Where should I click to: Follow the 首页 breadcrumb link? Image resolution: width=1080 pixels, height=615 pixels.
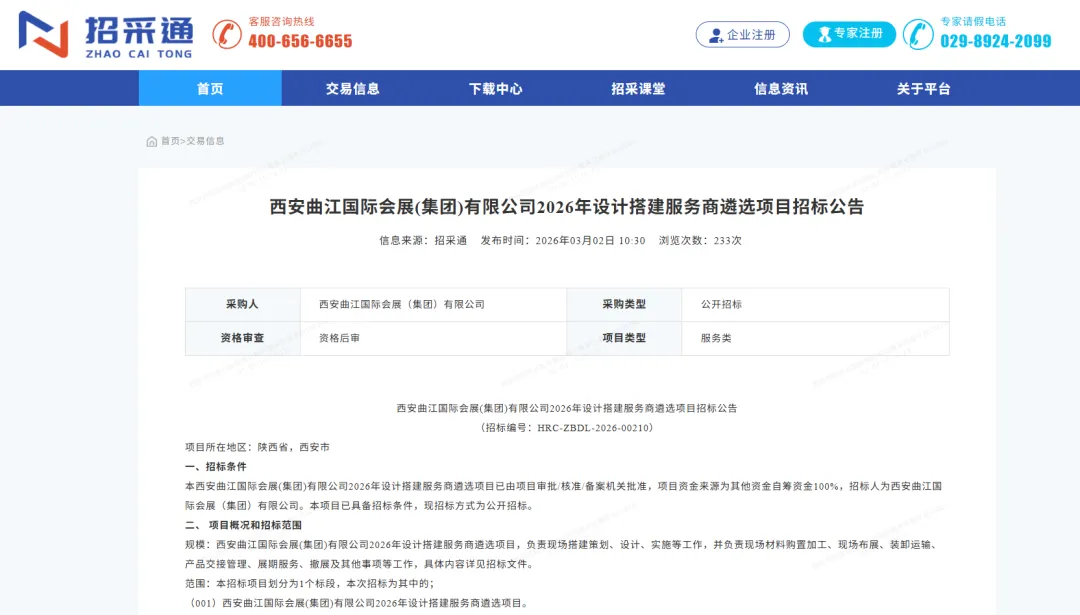[169, 141]
